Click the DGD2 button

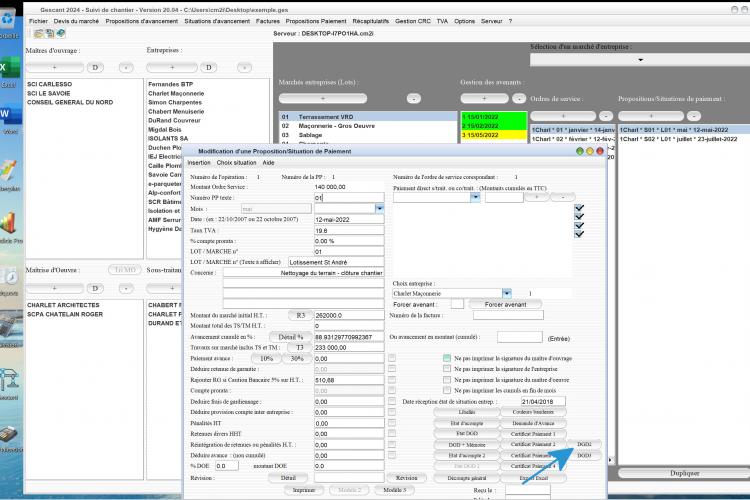point(584,444)
